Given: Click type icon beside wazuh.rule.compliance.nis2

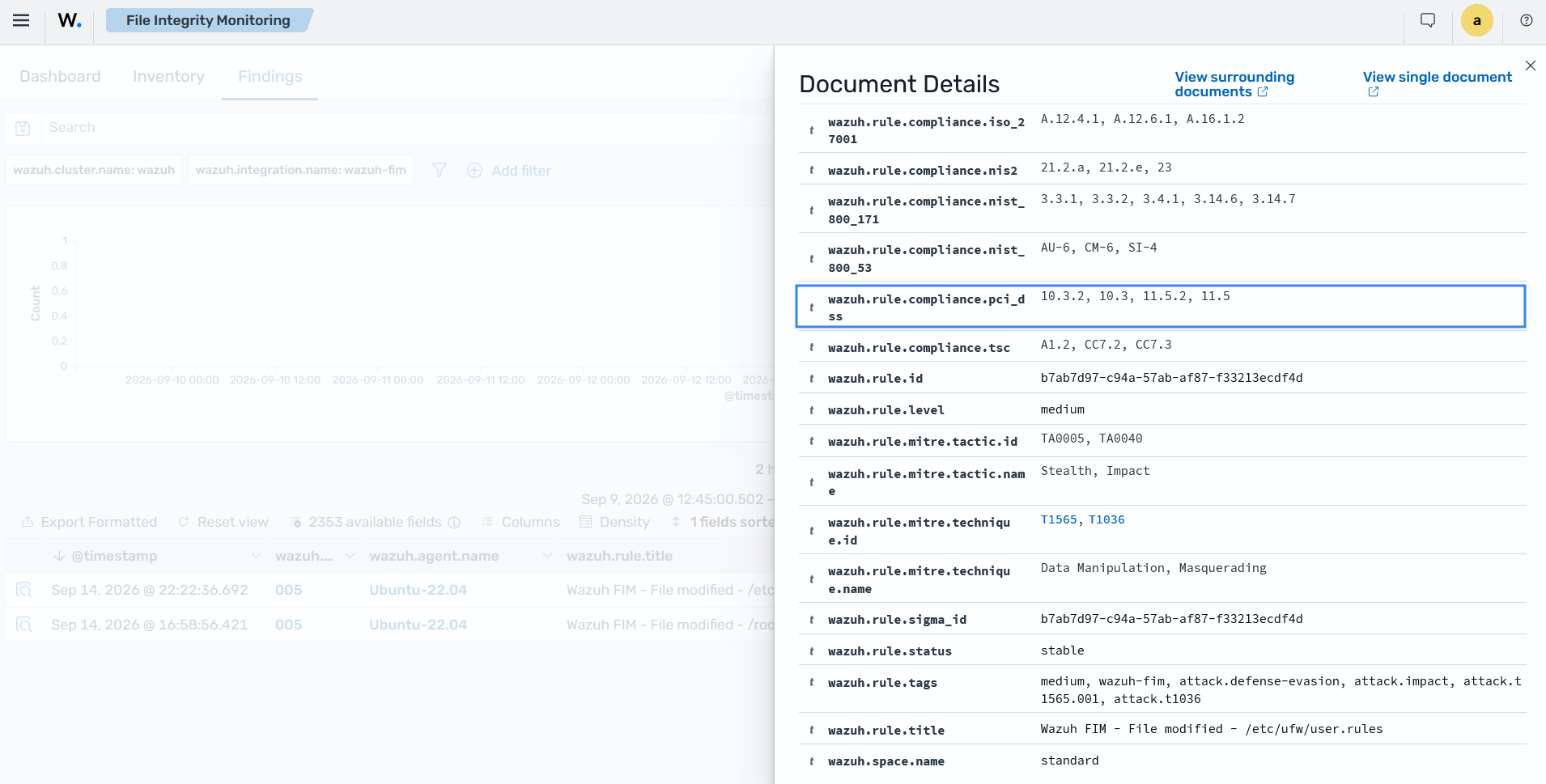Looking at the screenshot, I should pyautogui.click(x=811, y=170).
